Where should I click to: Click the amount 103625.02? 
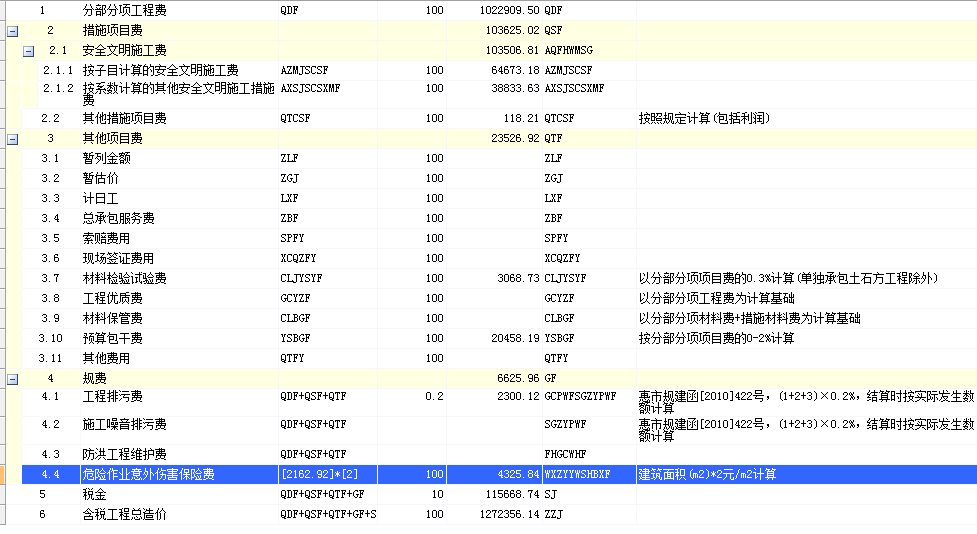tap(512, 31)
